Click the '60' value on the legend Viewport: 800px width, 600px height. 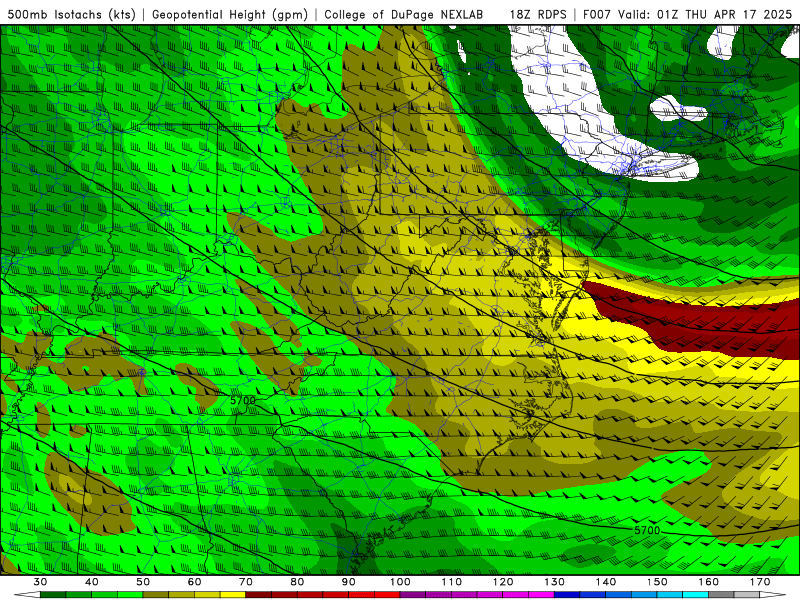[194, 582]
